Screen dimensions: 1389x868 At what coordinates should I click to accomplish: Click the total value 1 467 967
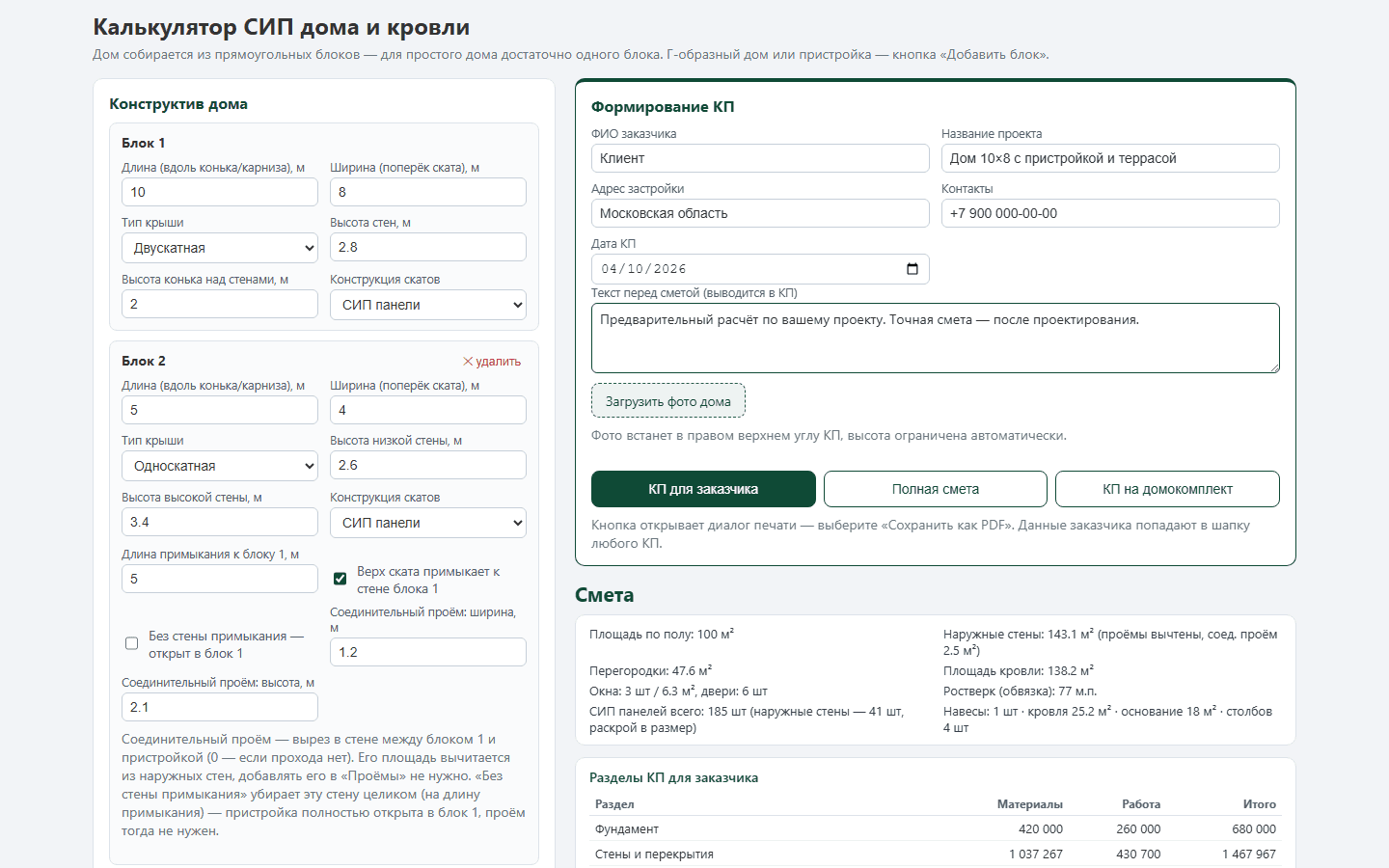tap(1249, 854)
